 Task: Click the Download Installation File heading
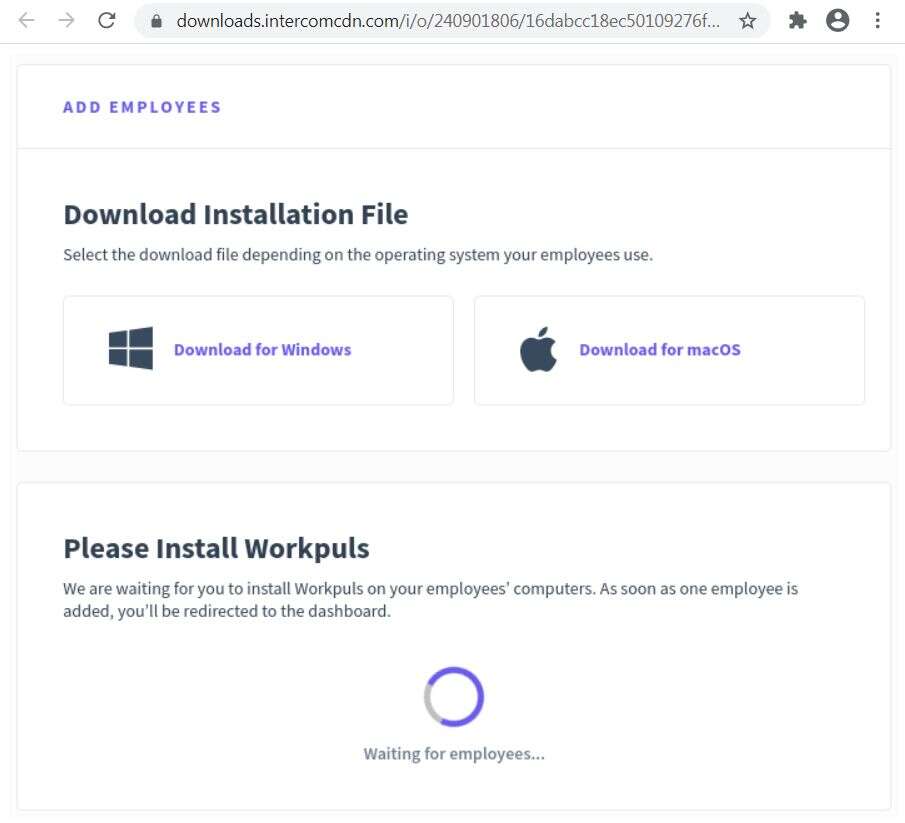click(x=236, y=214)
